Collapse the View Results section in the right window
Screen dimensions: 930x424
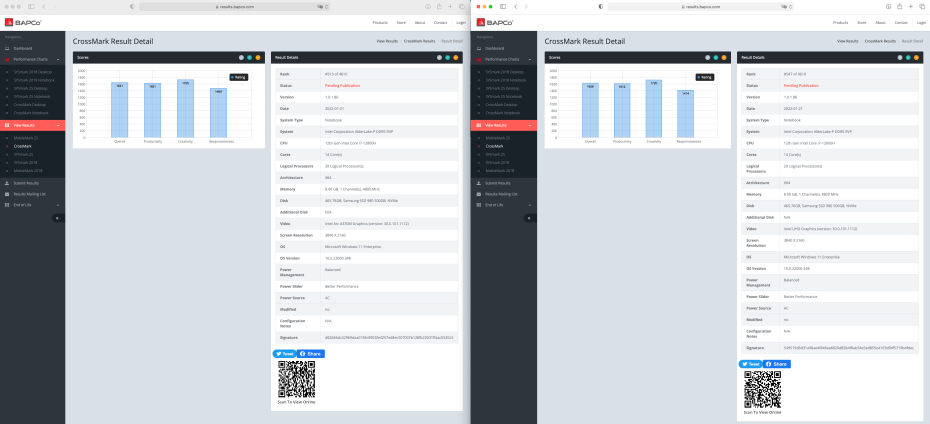505,126
